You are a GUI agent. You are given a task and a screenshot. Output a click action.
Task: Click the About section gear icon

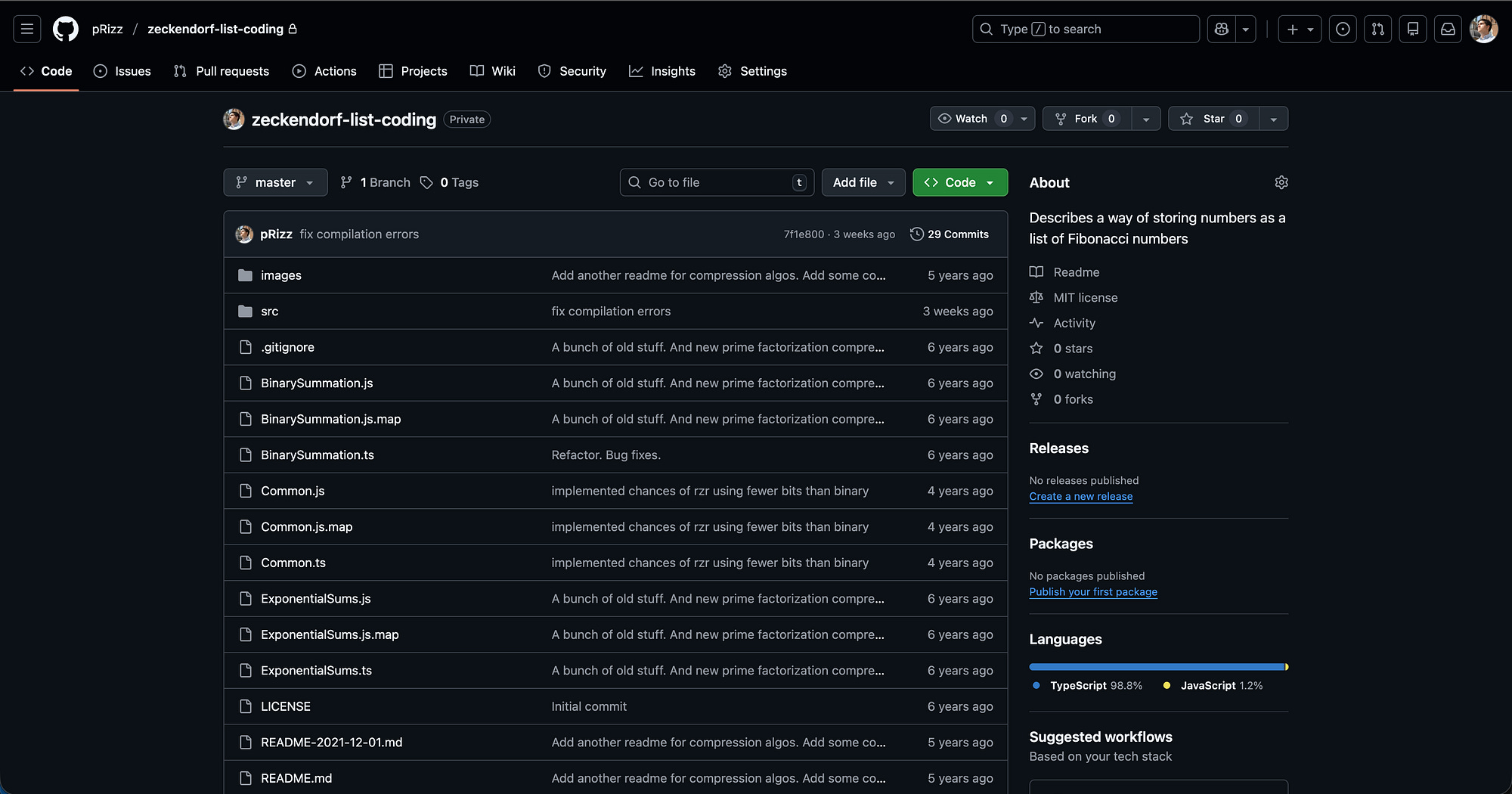click(1281, 182)
